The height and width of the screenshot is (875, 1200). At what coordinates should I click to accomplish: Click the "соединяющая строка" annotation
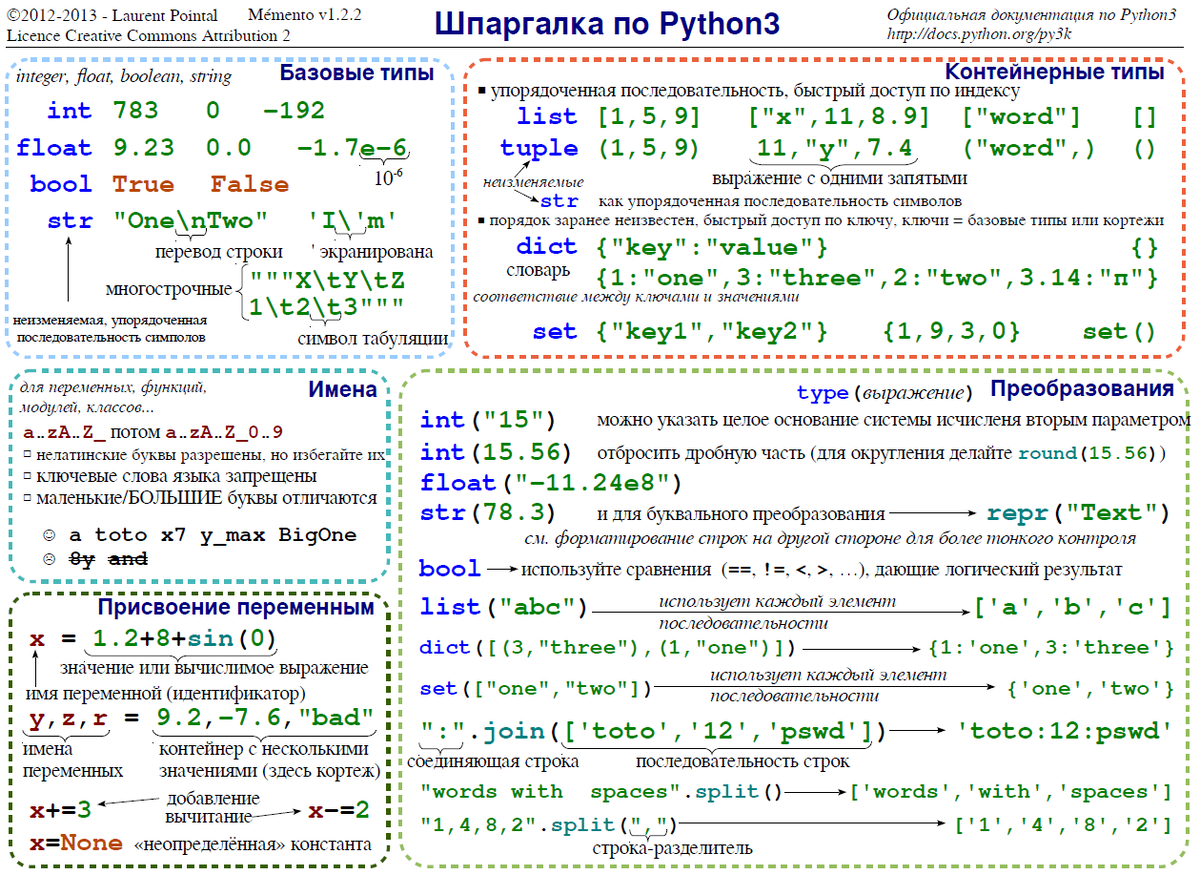coord(494,762)
